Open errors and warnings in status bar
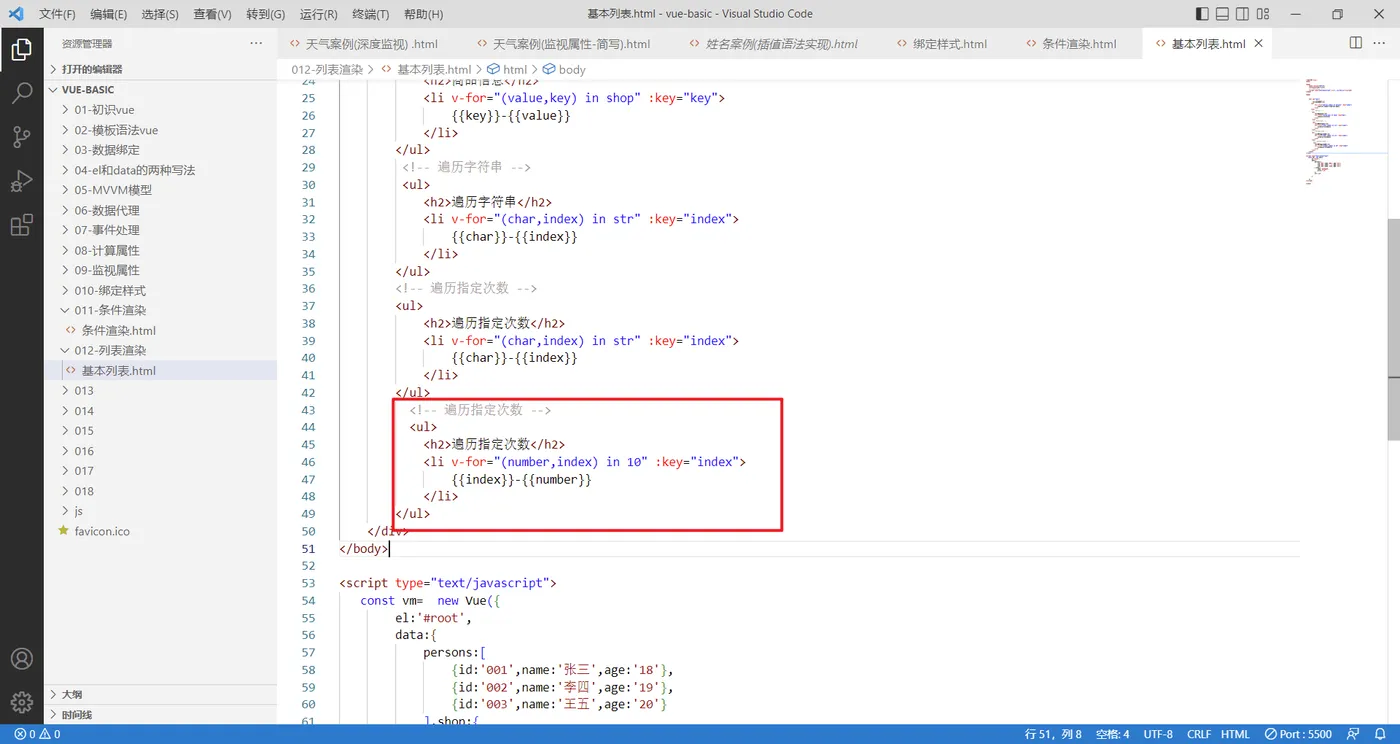The image size is (1400, 744). 37,734
